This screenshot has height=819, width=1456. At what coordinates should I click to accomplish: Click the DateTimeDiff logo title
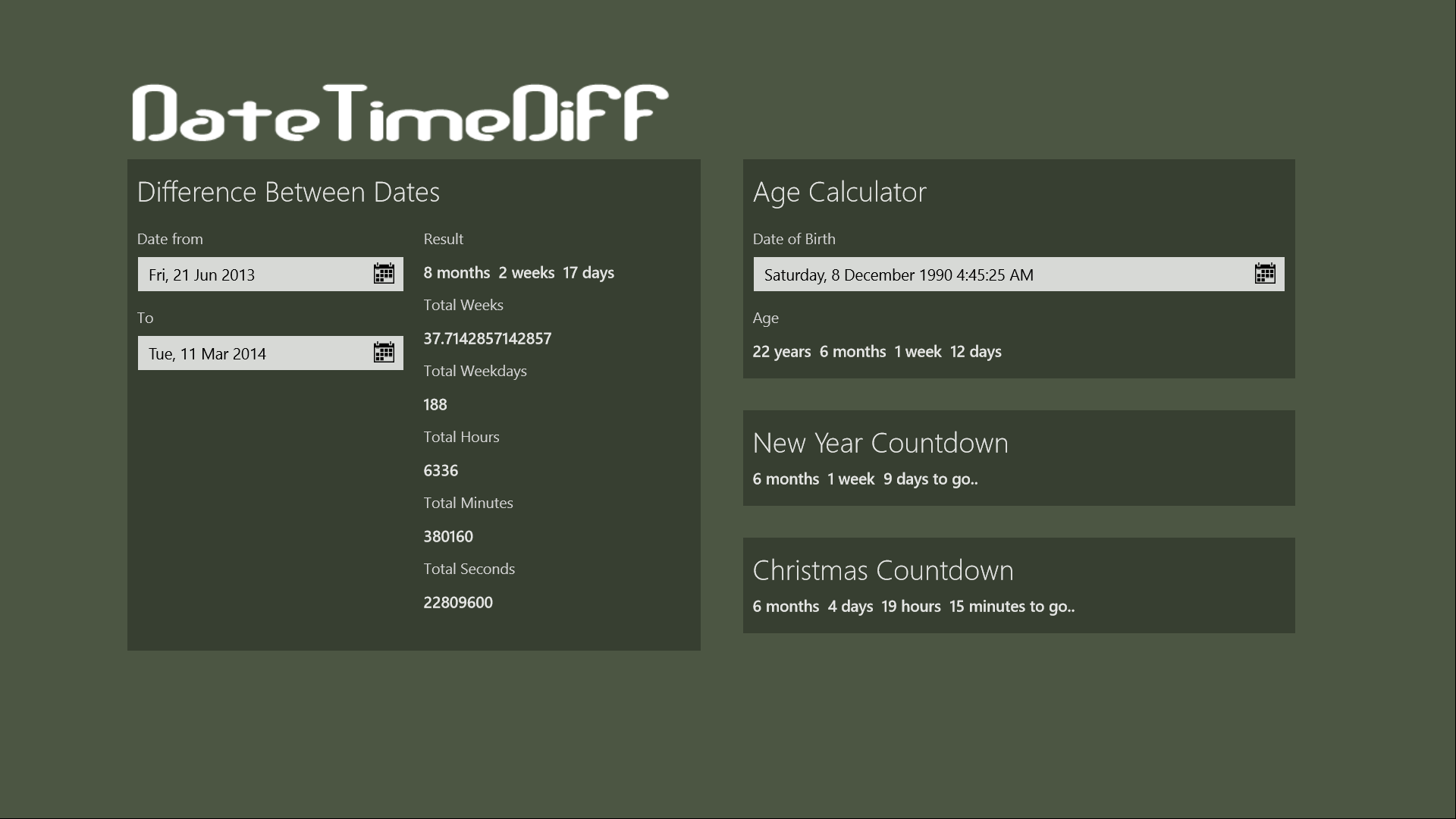(x=400, y=113)
